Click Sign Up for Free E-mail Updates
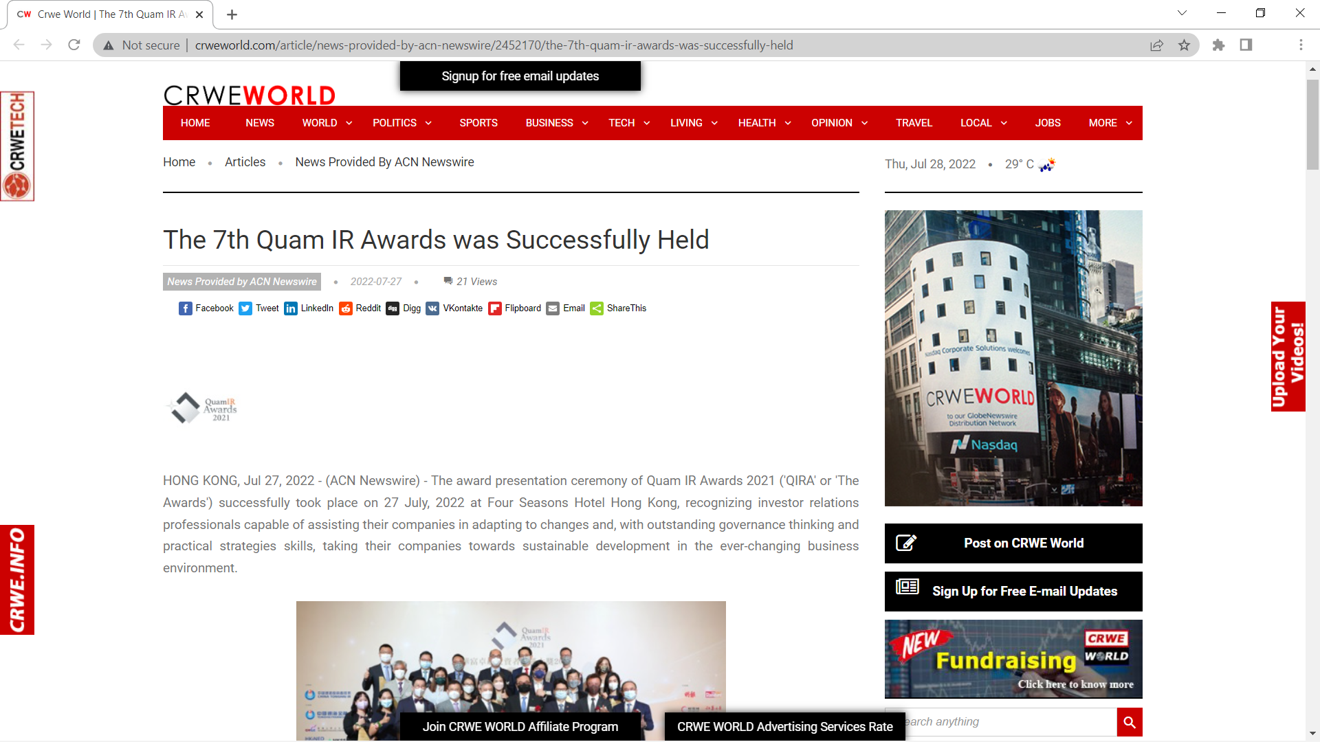 (1013, 592)
